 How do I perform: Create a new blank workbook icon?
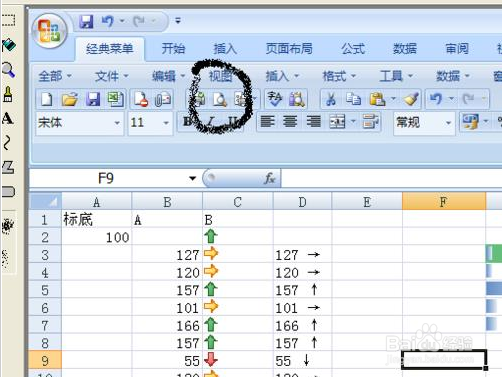pyautogui.click(x=46, y=99)
